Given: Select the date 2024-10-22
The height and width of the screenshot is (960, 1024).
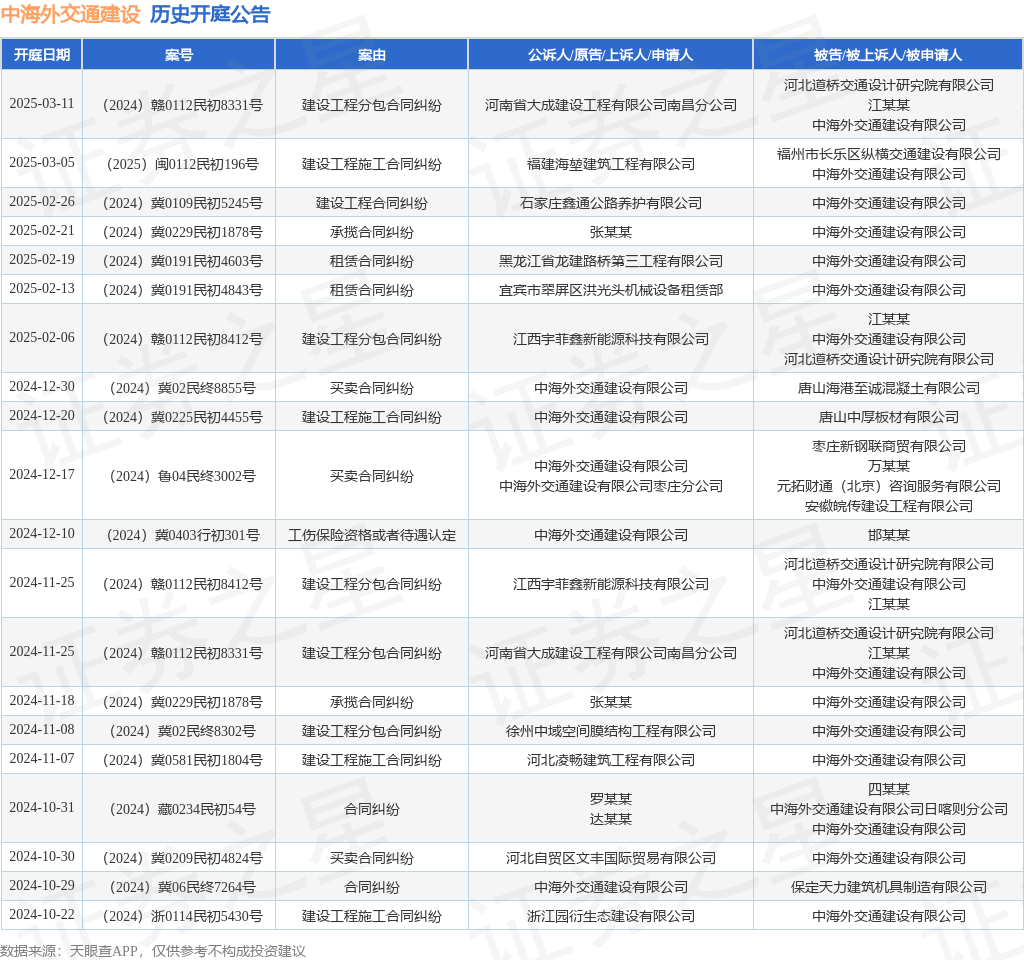Looking at the screenshot, I should pyautogui.click(x=42, y=914).
